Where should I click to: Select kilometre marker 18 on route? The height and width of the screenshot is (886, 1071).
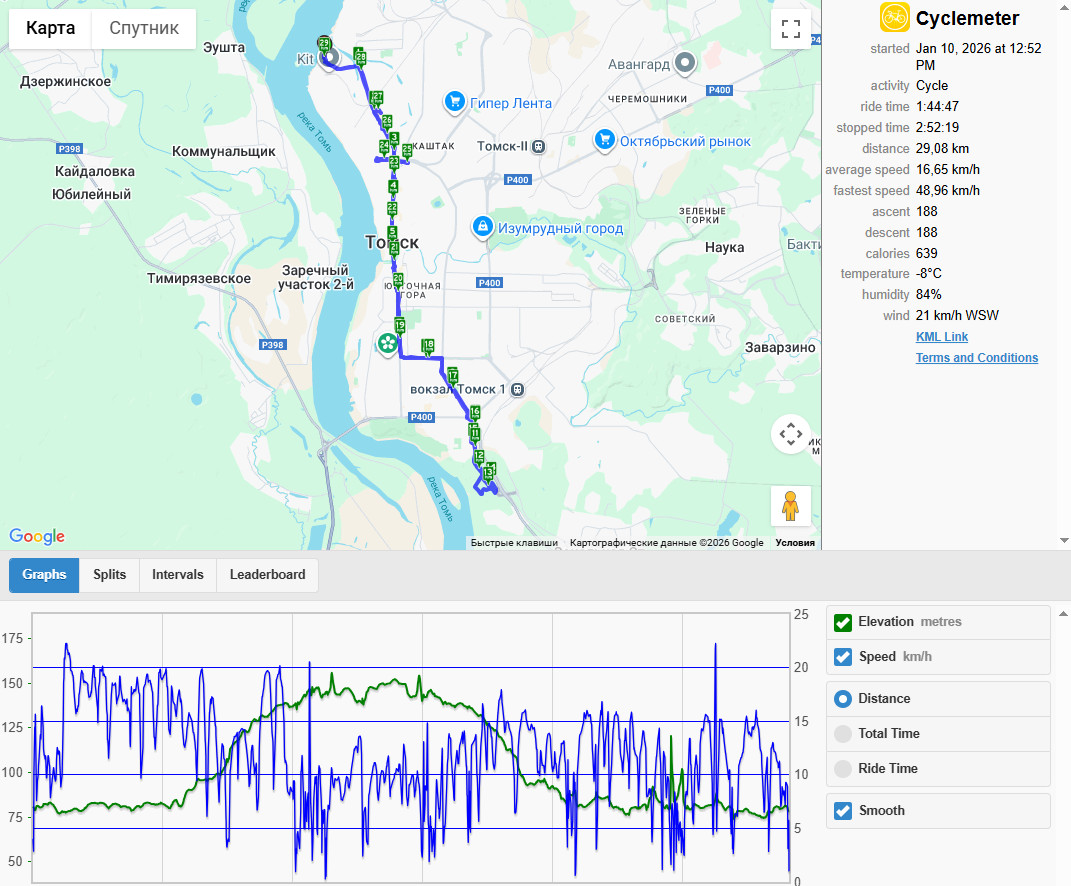pos(428,347)
